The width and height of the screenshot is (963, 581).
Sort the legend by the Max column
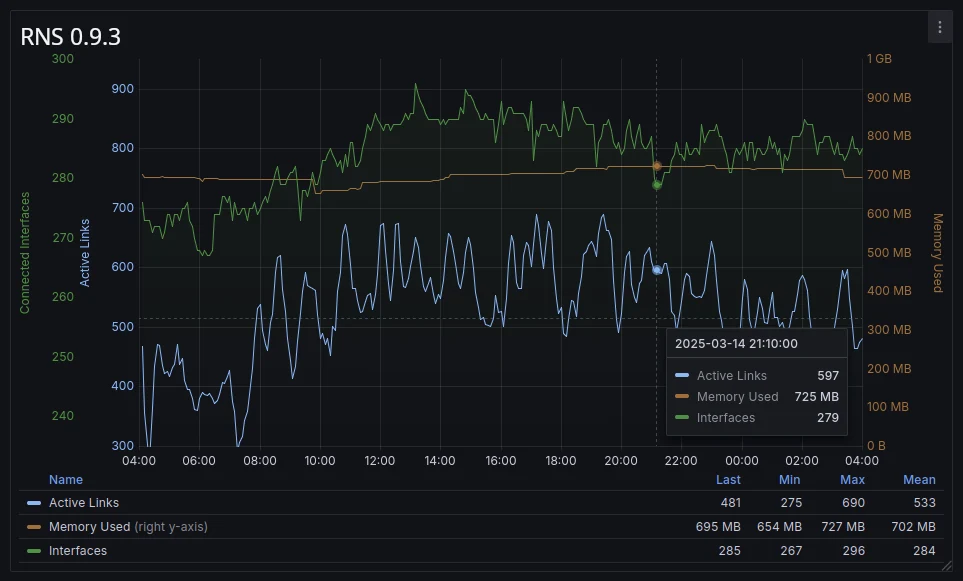[852, 480]
